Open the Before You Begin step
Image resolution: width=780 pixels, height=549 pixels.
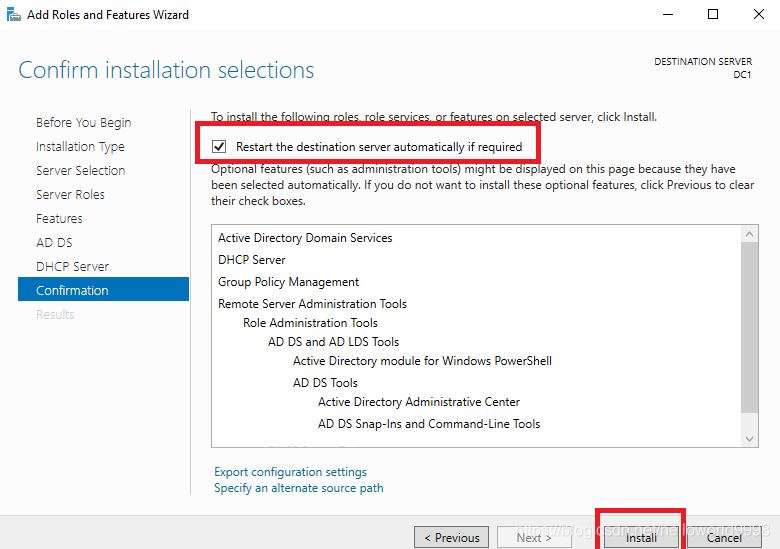tap(83, 122)
